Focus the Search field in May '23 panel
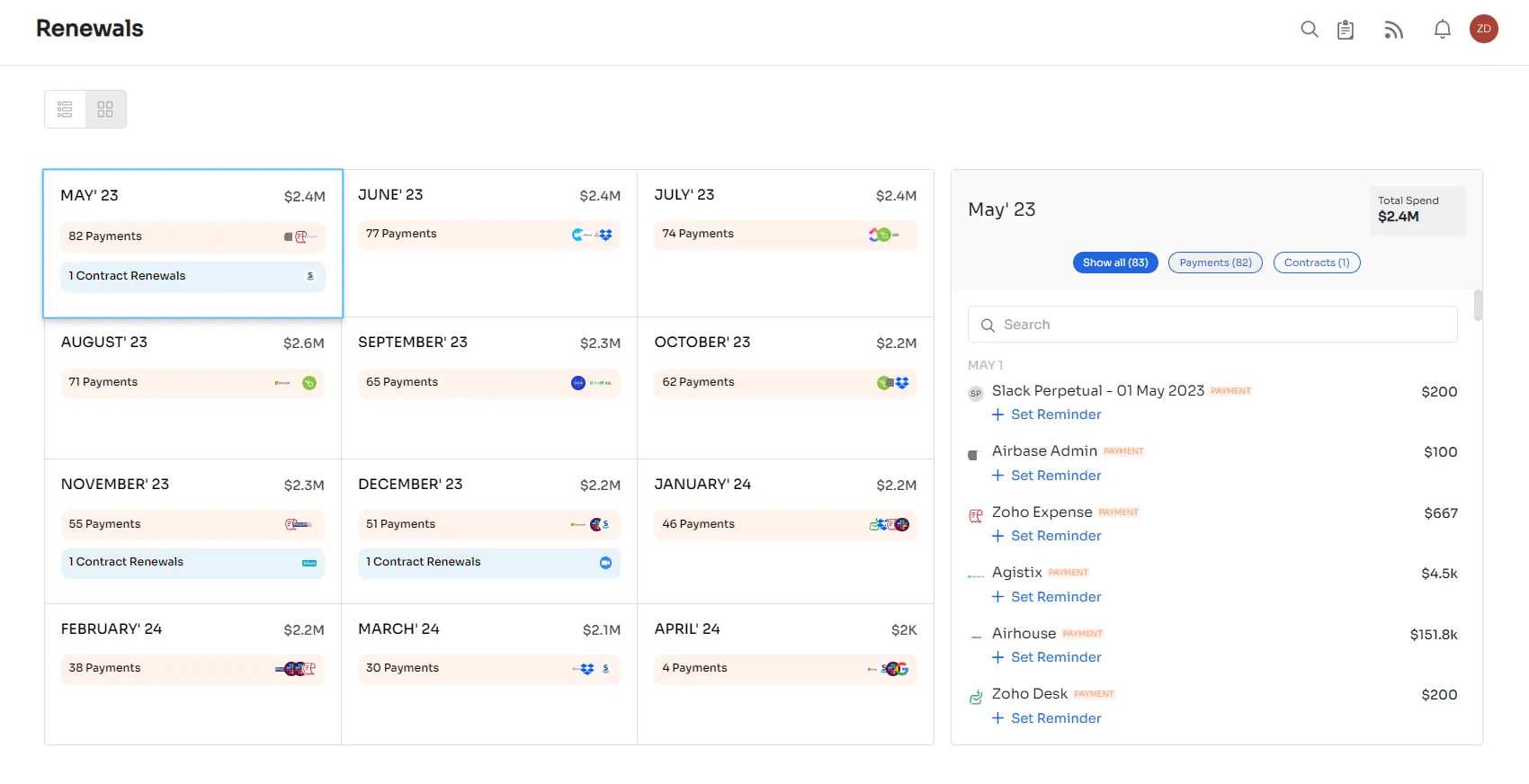Image resolution: width=1529 pixels, height=784 pixels. tap(1212, 325)
